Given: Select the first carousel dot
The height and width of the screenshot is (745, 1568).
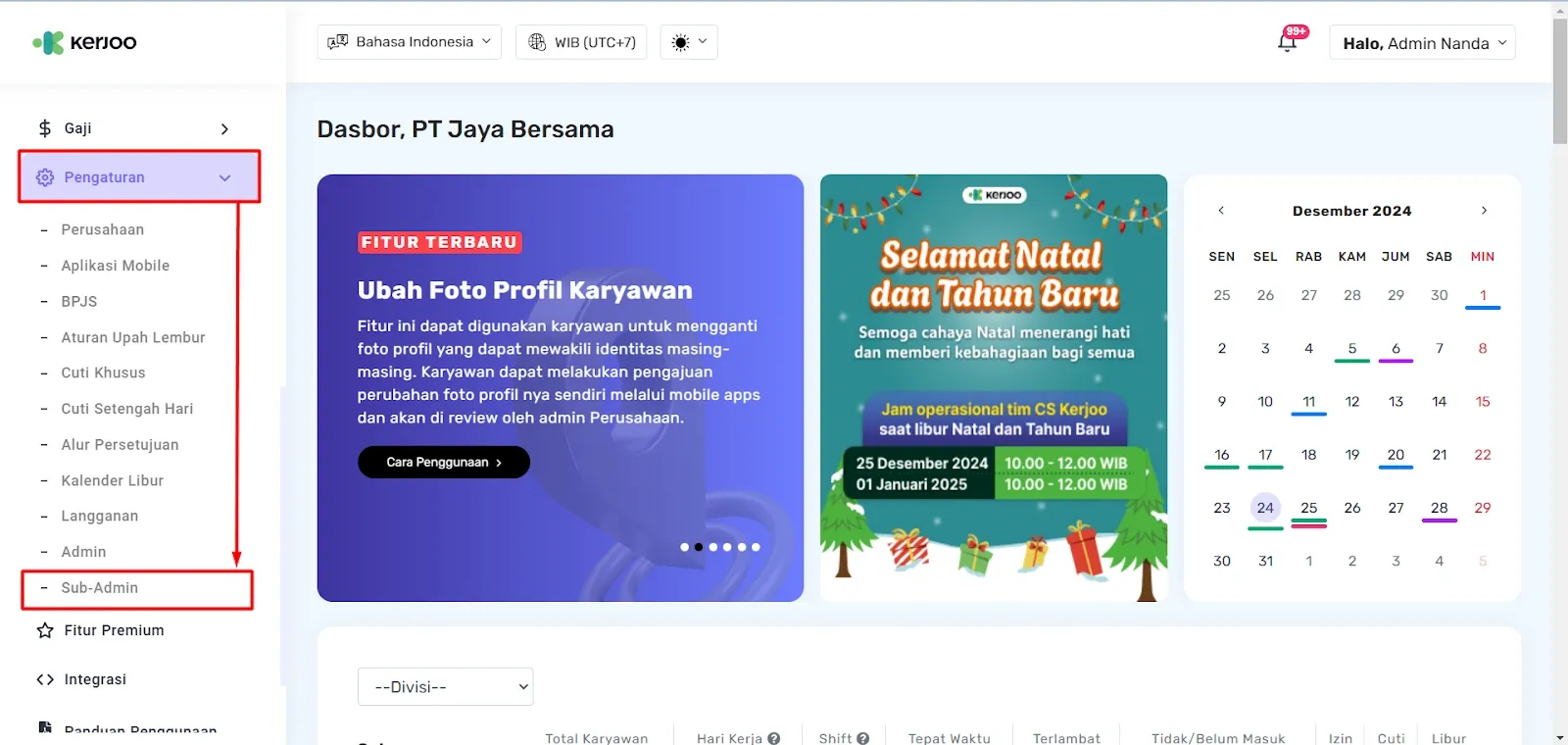Looking at the screenshot, I should click(684, 547).
